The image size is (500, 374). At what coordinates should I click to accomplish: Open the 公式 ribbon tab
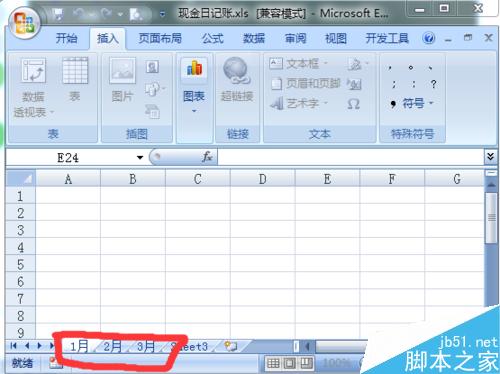coord(213,38)
